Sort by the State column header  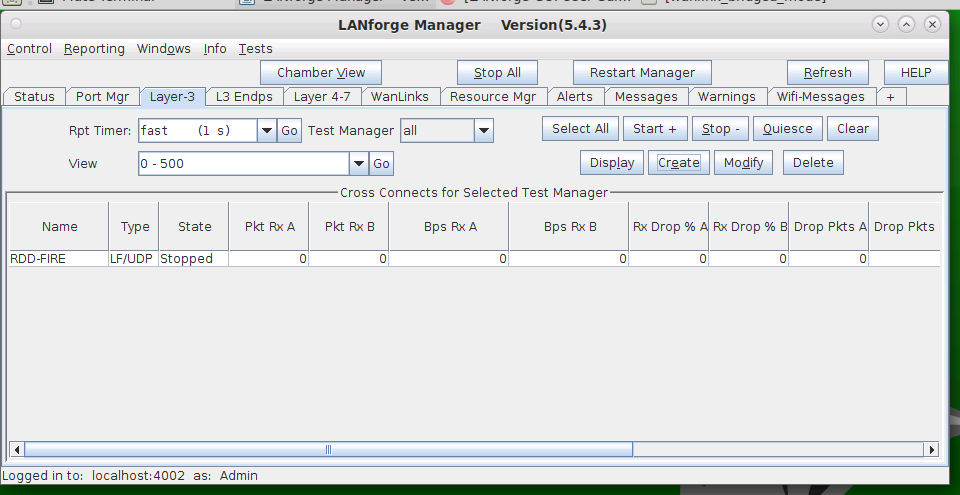[x=194, y=227]
